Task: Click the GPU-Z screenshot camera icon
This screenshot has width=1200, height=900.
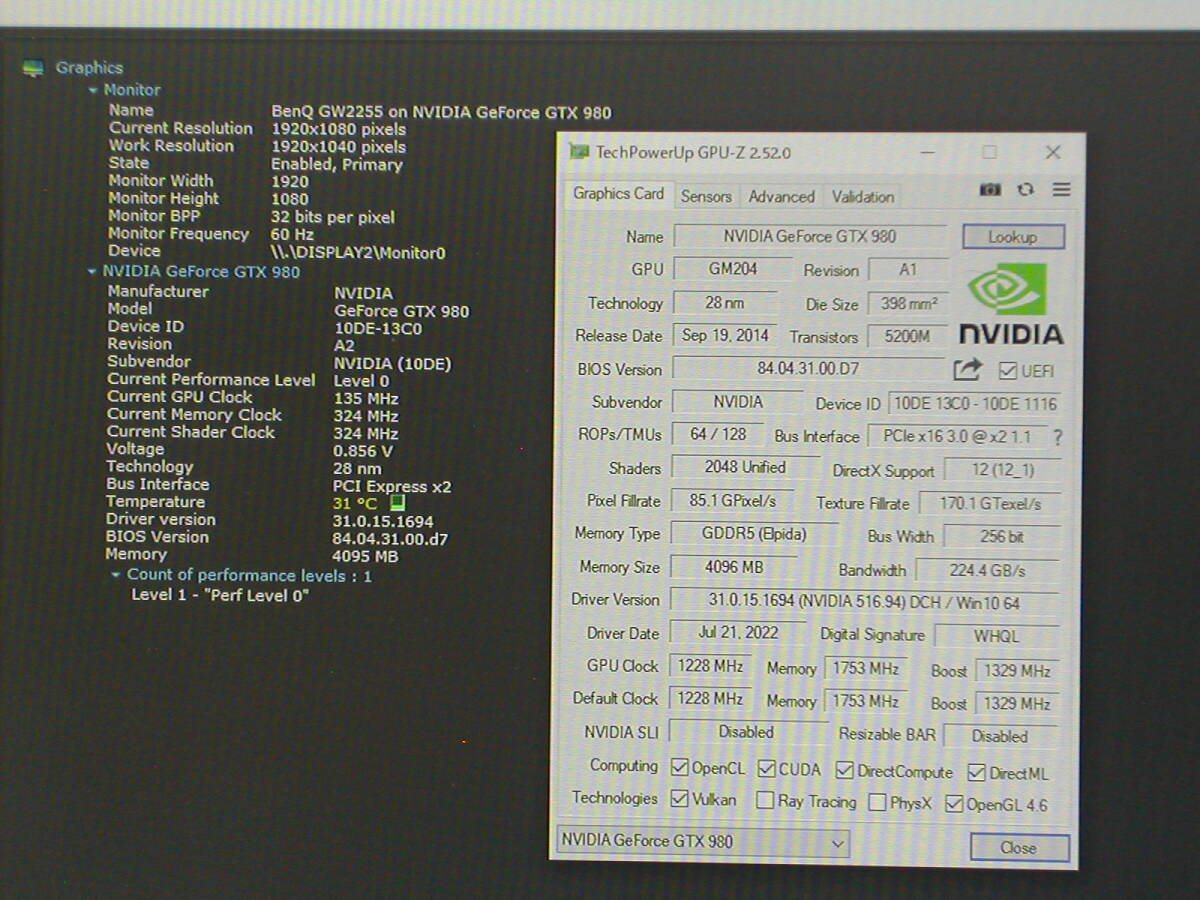Action: click(x=990, y=190)
